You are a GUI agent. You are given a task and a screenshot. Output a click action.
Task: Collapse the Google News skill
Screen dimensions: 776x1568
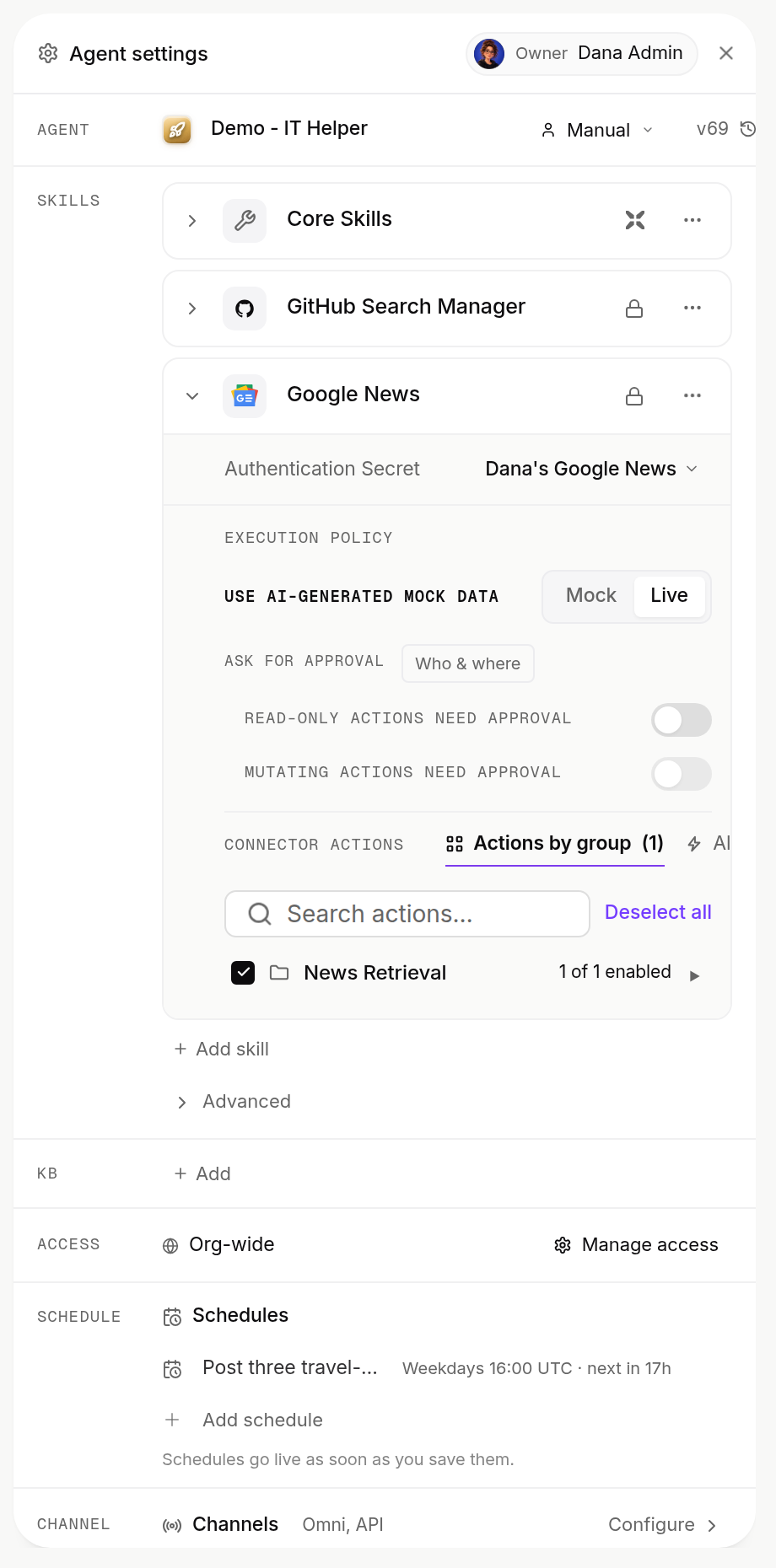(x=192, y=396)
